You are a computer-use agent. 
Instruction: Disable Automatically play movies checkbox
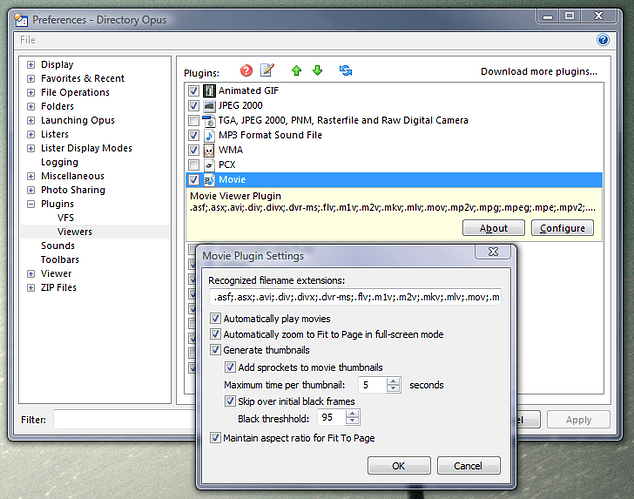pyautogui.click(x=216, y=319)
